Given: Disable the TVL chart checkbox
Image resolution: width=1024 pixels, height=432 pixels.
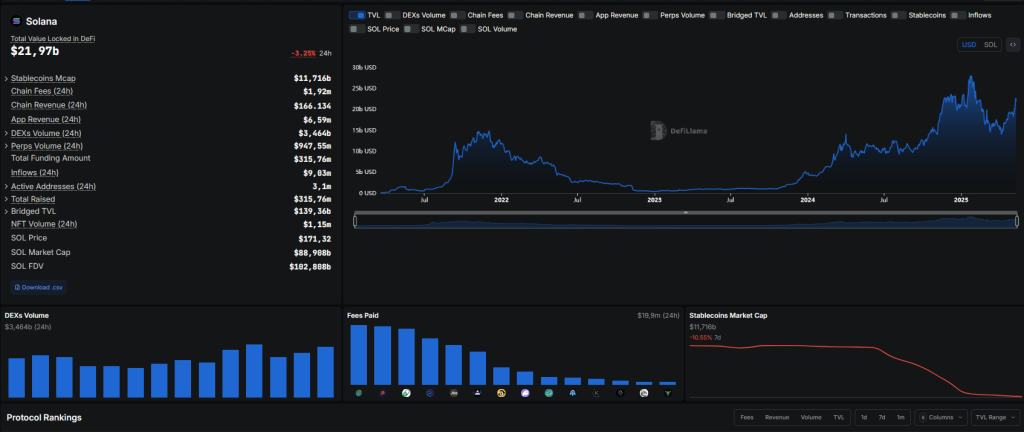Looking at the screenshot, I should click(357, 14).
